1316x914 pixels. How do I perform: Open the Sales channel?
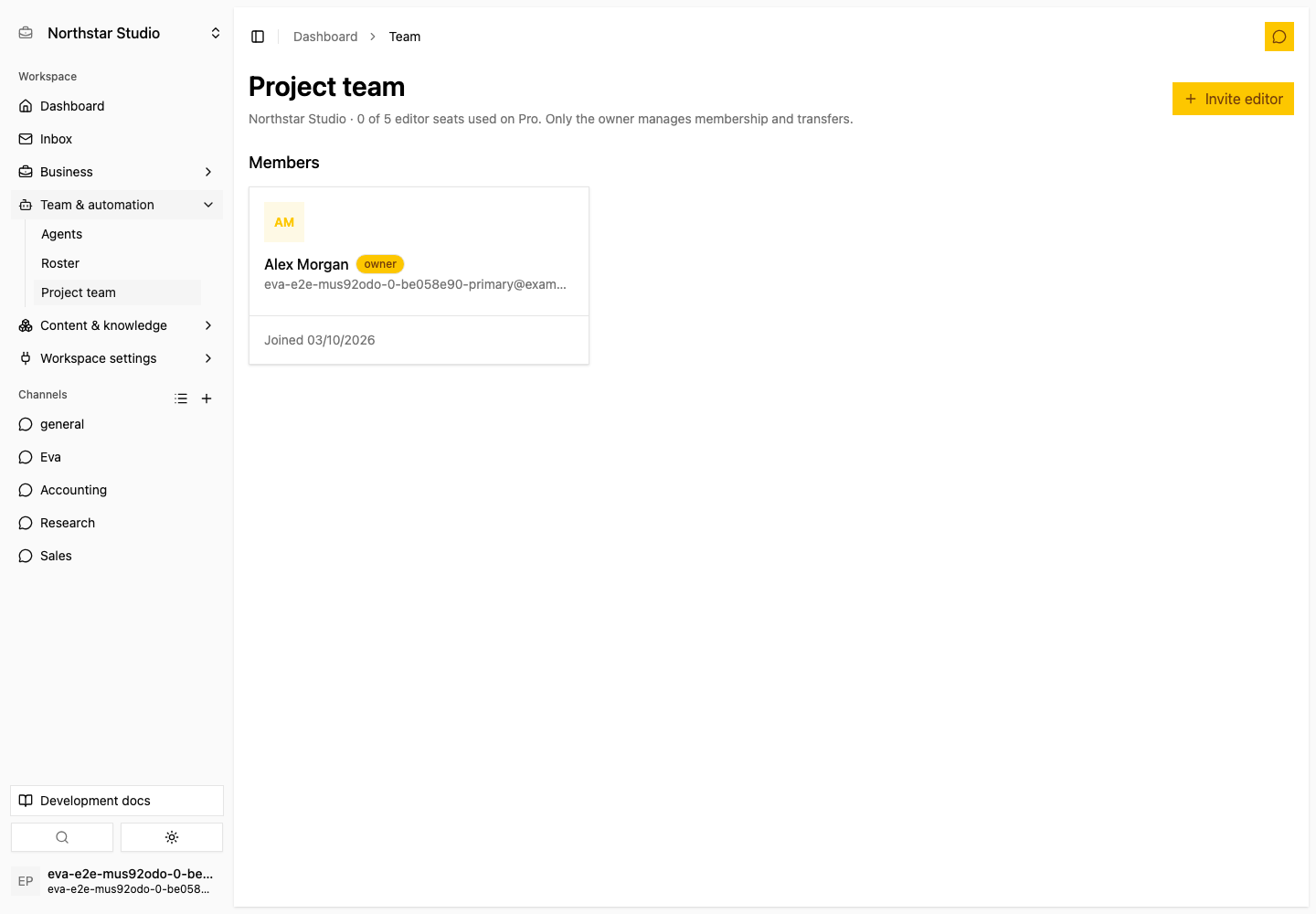[117, 556]
